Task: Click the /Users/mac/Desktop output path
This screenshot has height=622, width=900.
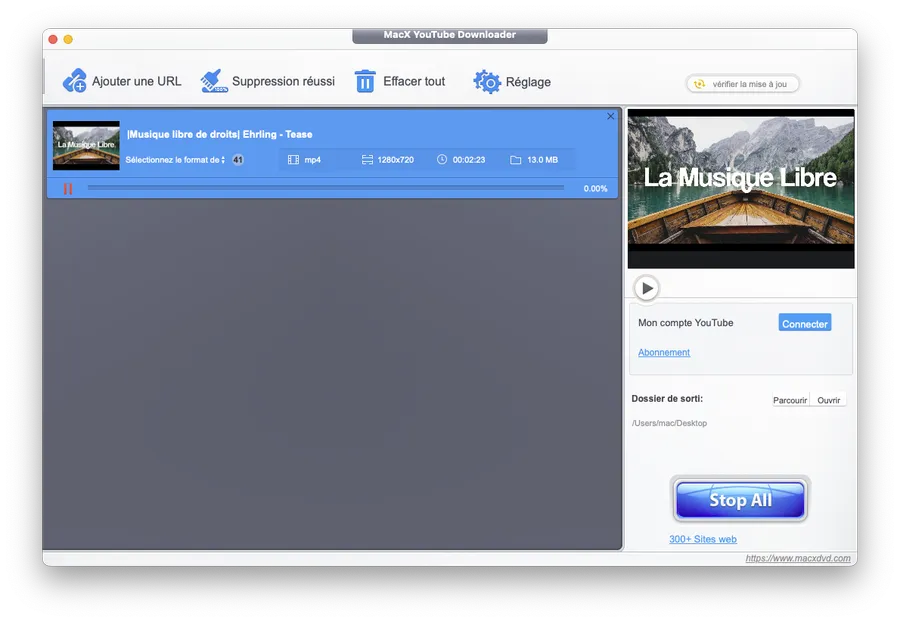Action: point(669,423)
